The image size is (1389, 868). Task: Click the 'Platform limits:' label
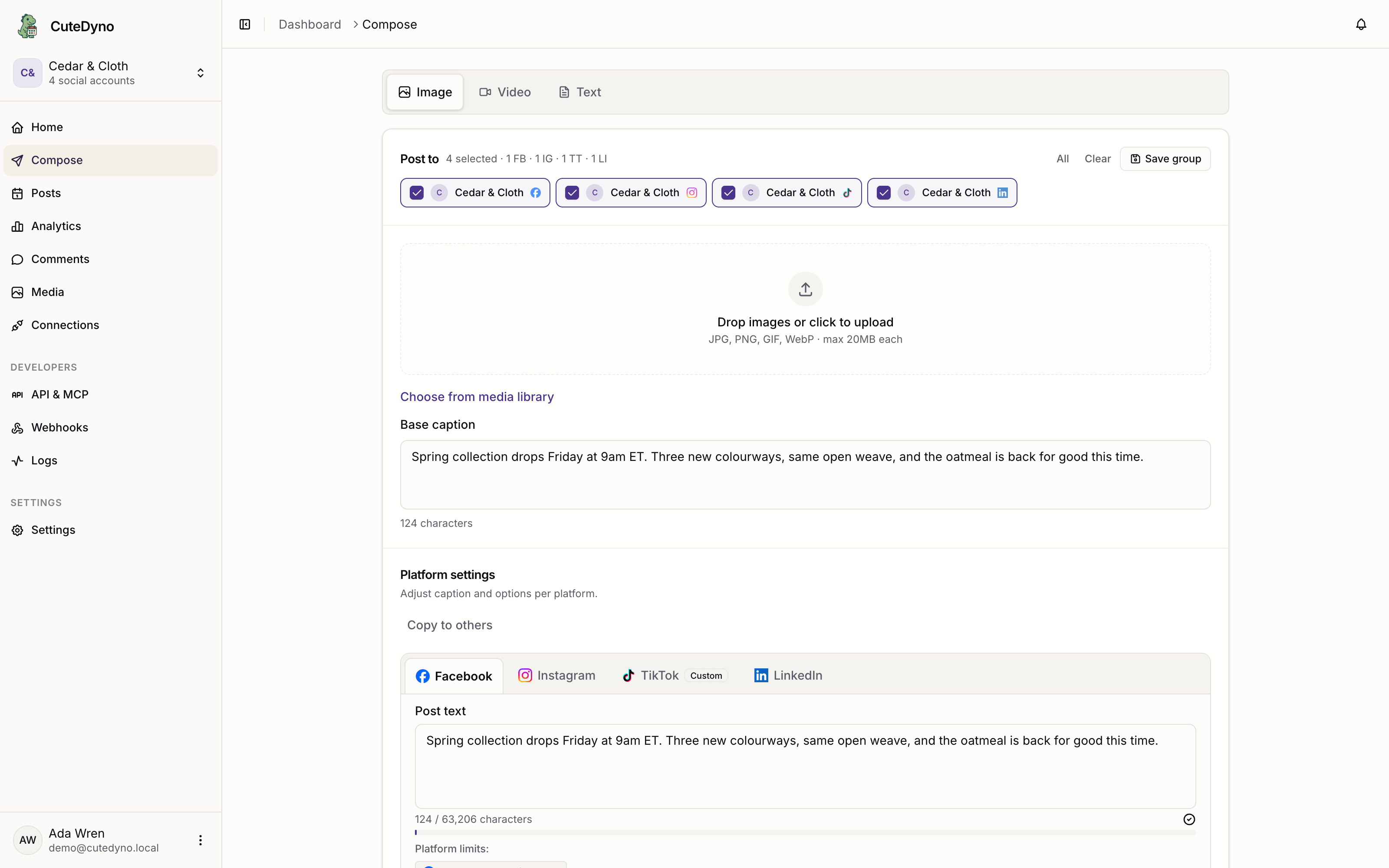tap(452, 848)
